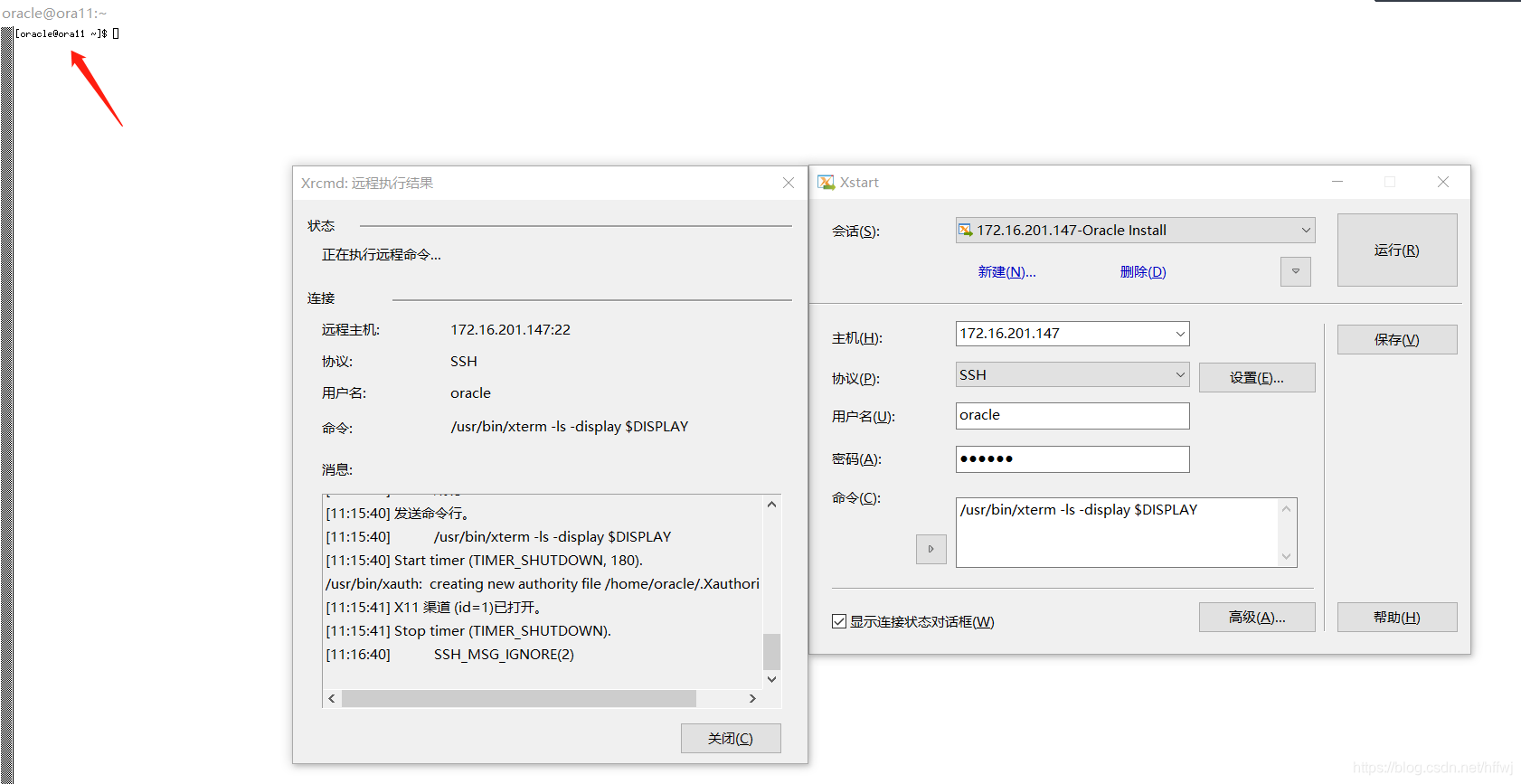Click in the 密码 password field
The height and width of the screenshot is (784, 1521).
click(1072, 458)
